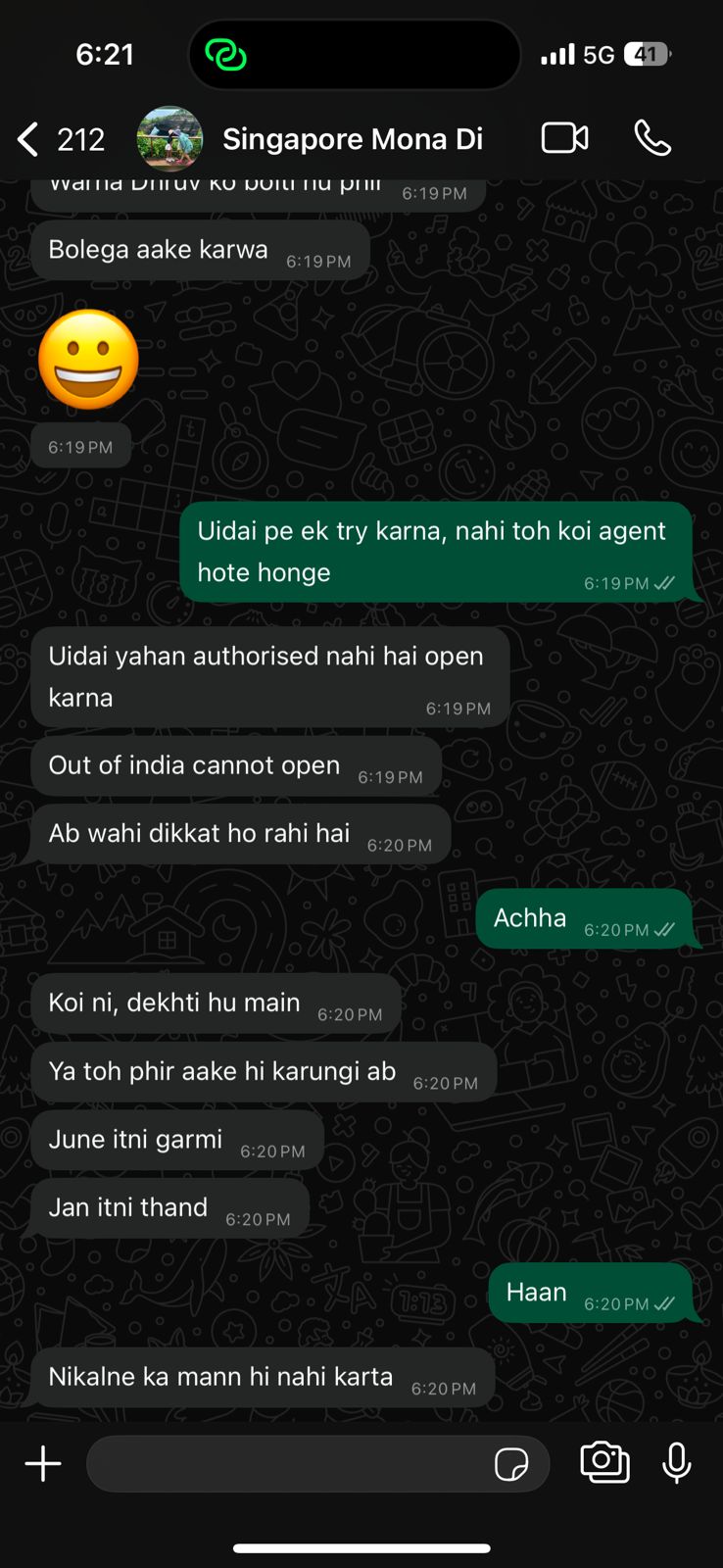The width and height of the screenshot is (723, 1568).
Task: Tap the voice call phone icon
Action: tap(652, 138)
